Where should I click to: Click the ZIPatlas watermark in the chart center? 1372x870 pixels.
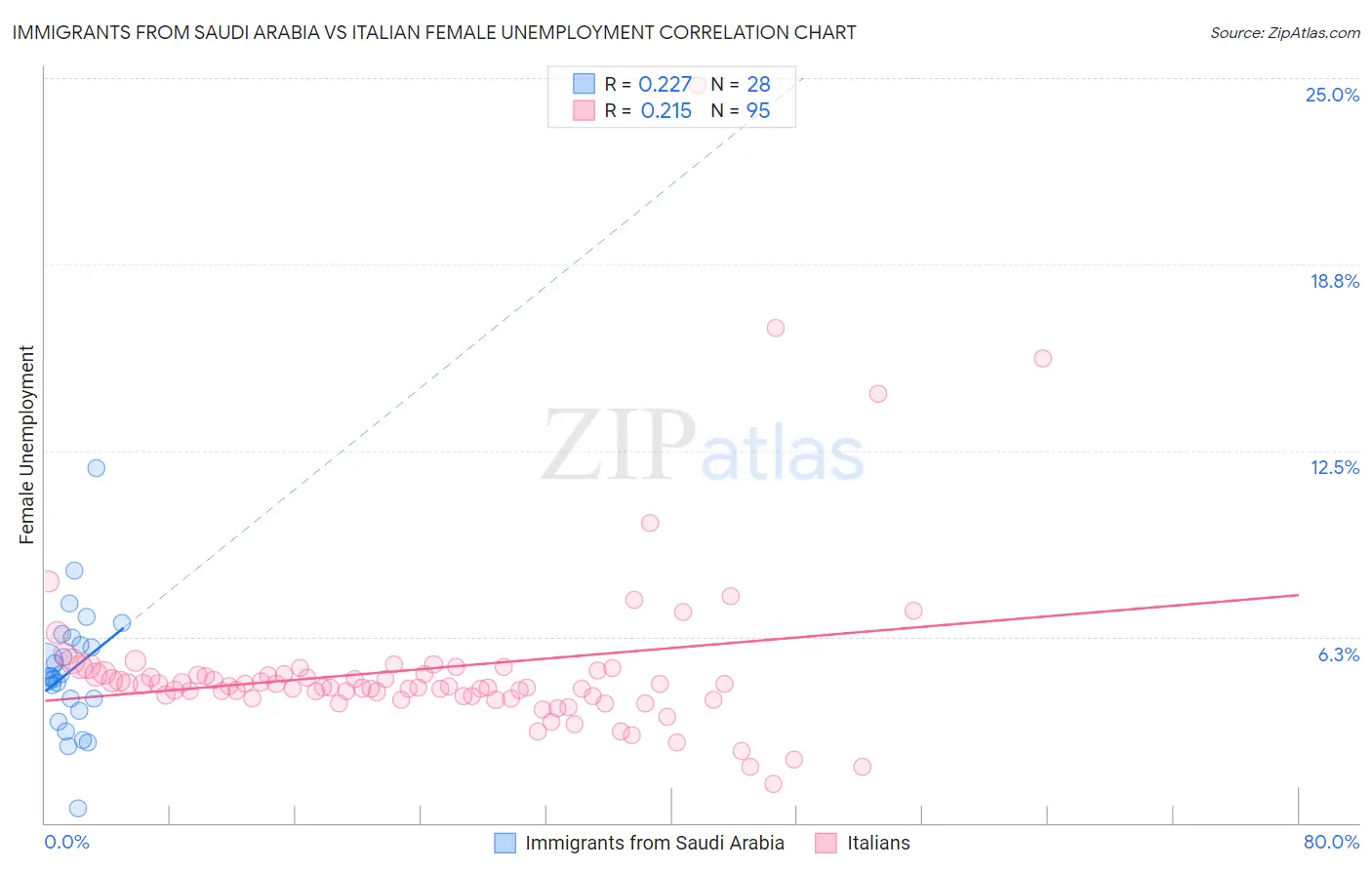click(x=703, y=447)
